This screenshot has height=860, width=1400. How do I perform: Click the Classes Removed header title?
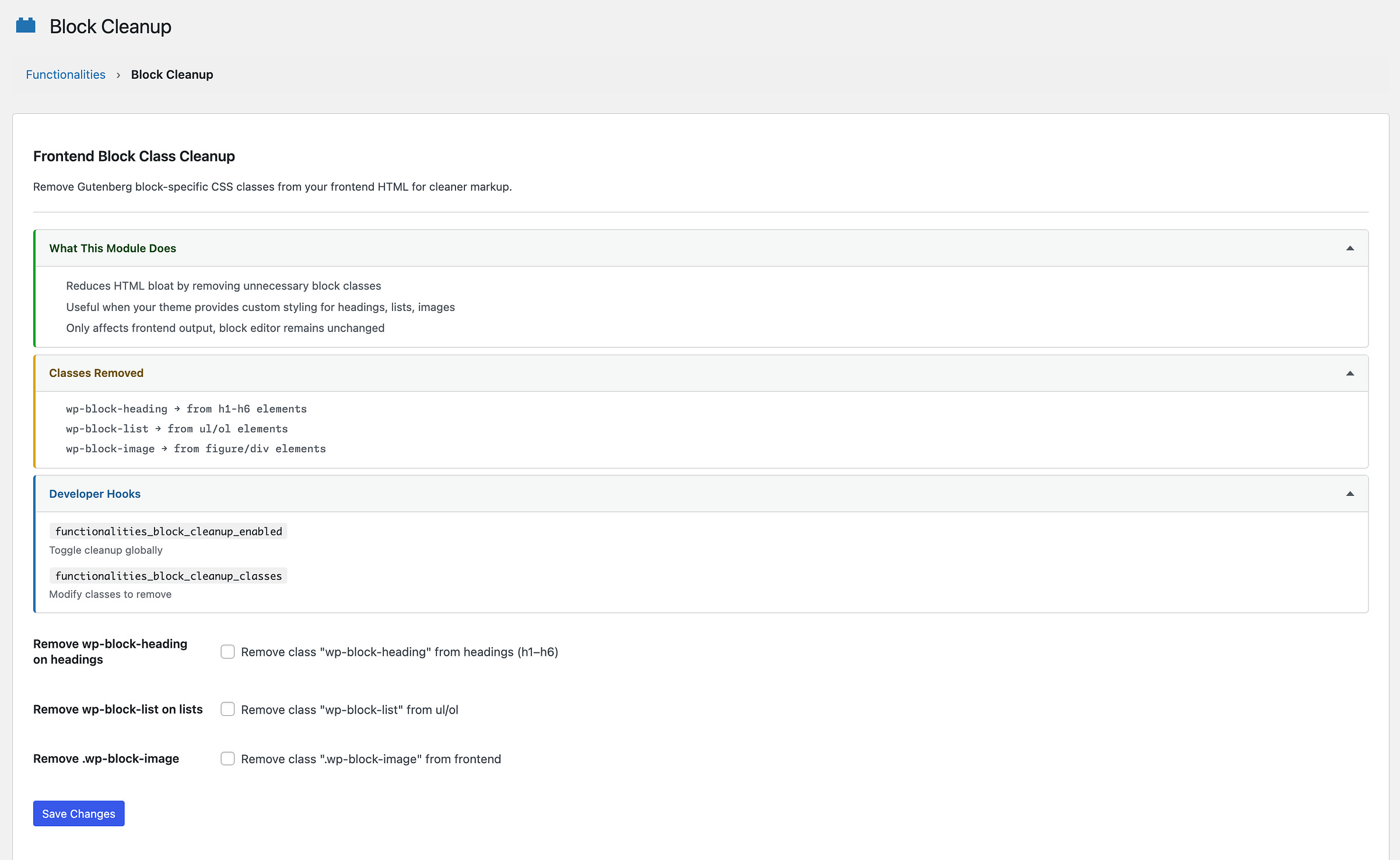point(96,373)
